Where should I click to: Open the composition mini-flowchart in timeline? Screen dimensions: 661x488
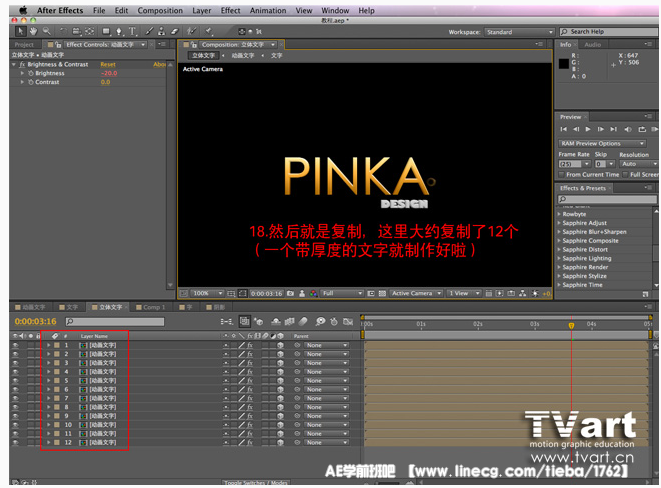226,322
